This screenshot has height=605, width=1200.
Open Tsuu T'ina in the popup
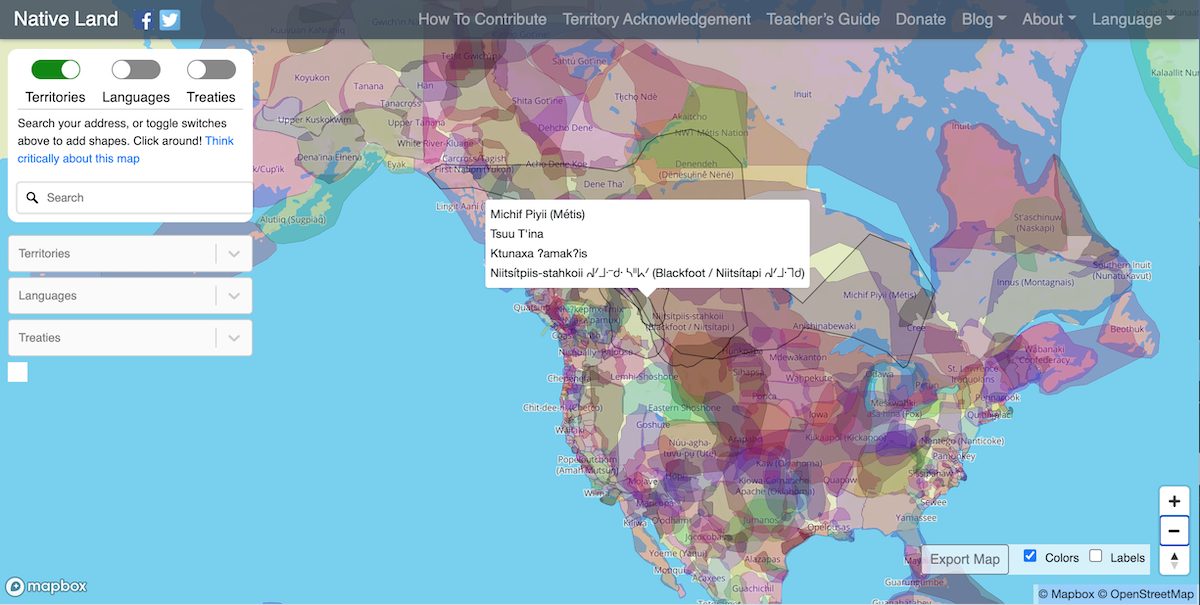point(517,234)
